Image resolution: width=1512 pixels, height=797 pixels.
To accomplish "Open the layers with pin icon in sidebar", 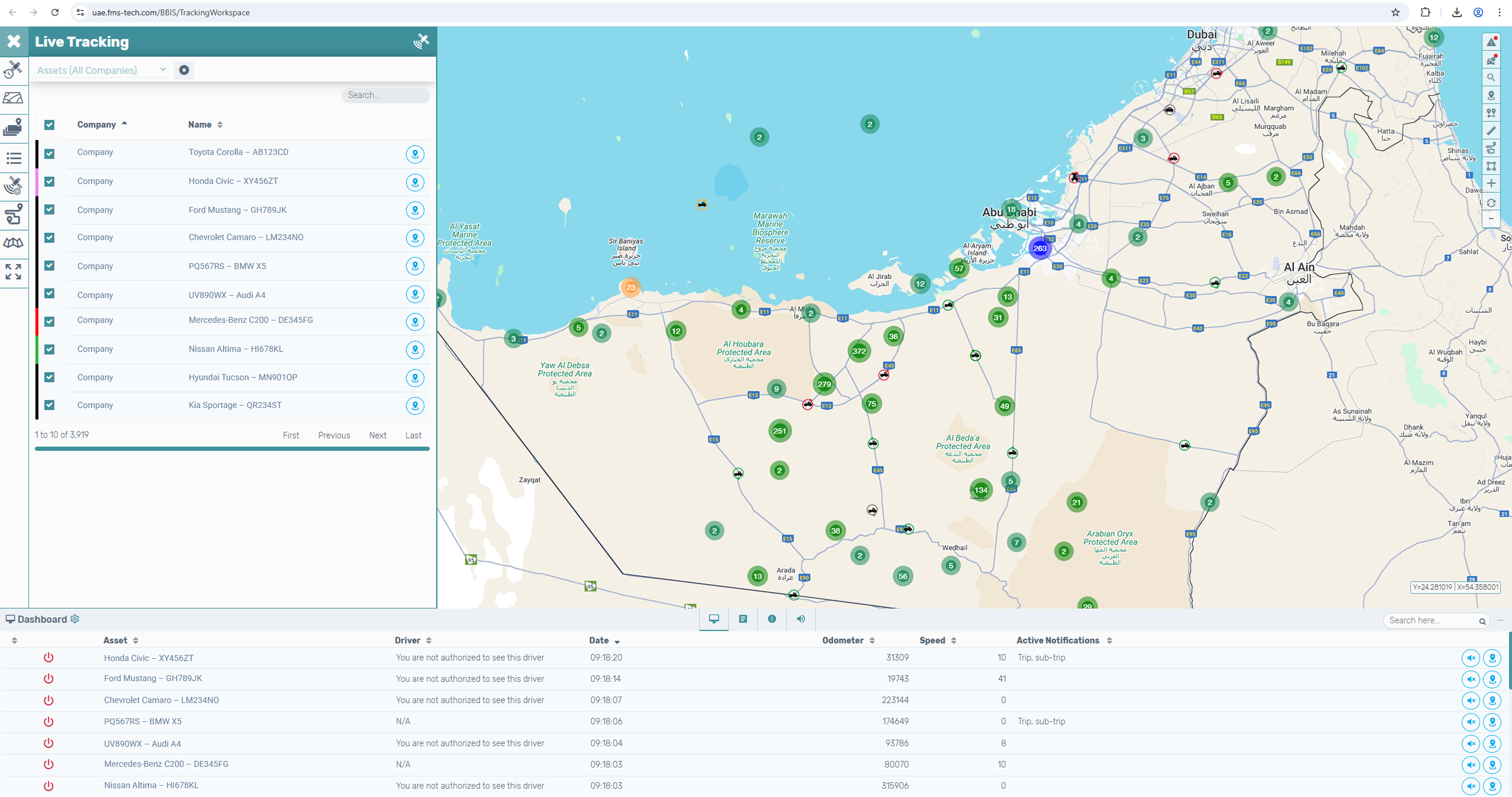I will (14, 127).
